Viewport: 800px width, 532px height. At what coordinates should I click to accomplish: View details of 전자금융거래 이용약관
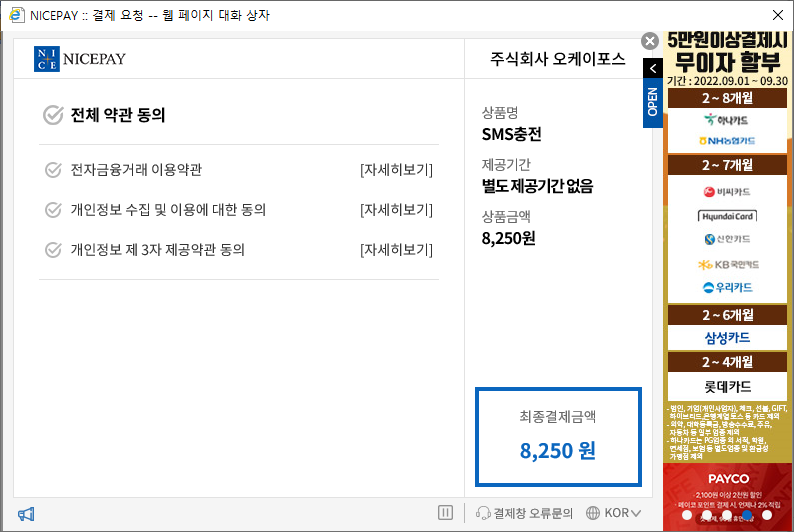[396, 170]
